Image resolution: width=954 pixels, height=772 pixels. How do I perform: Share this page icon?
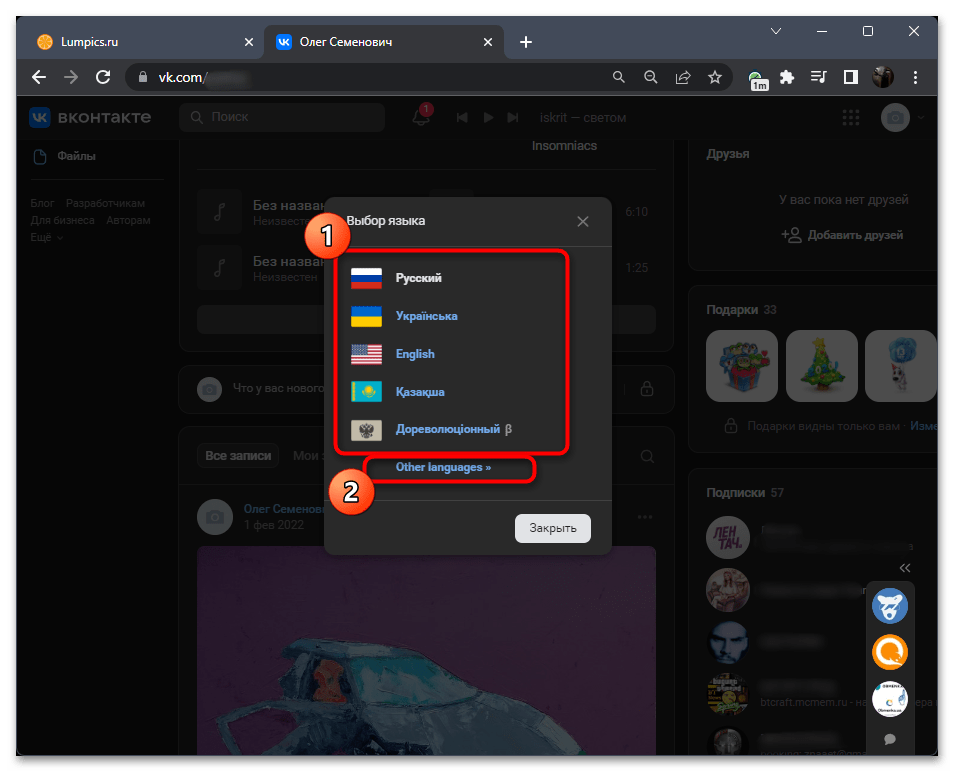pyautogui.click(x=683, y=77)
